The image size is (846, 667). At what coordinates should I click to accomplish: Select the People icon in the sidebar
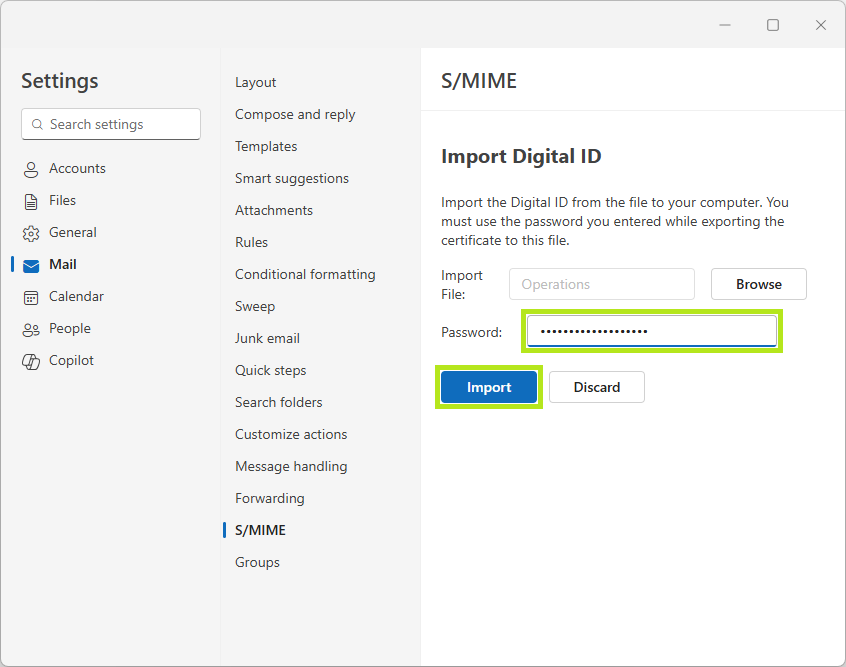point(30,328)
